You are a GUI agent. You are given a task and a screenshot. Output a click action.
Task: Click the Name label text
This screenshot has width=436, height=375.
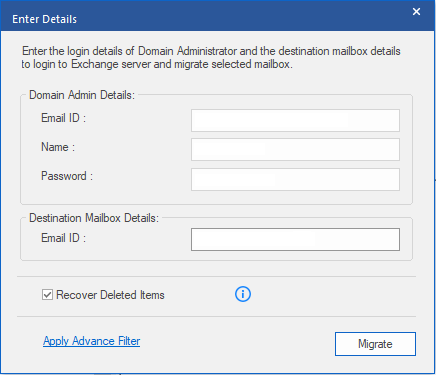(58, 147)
